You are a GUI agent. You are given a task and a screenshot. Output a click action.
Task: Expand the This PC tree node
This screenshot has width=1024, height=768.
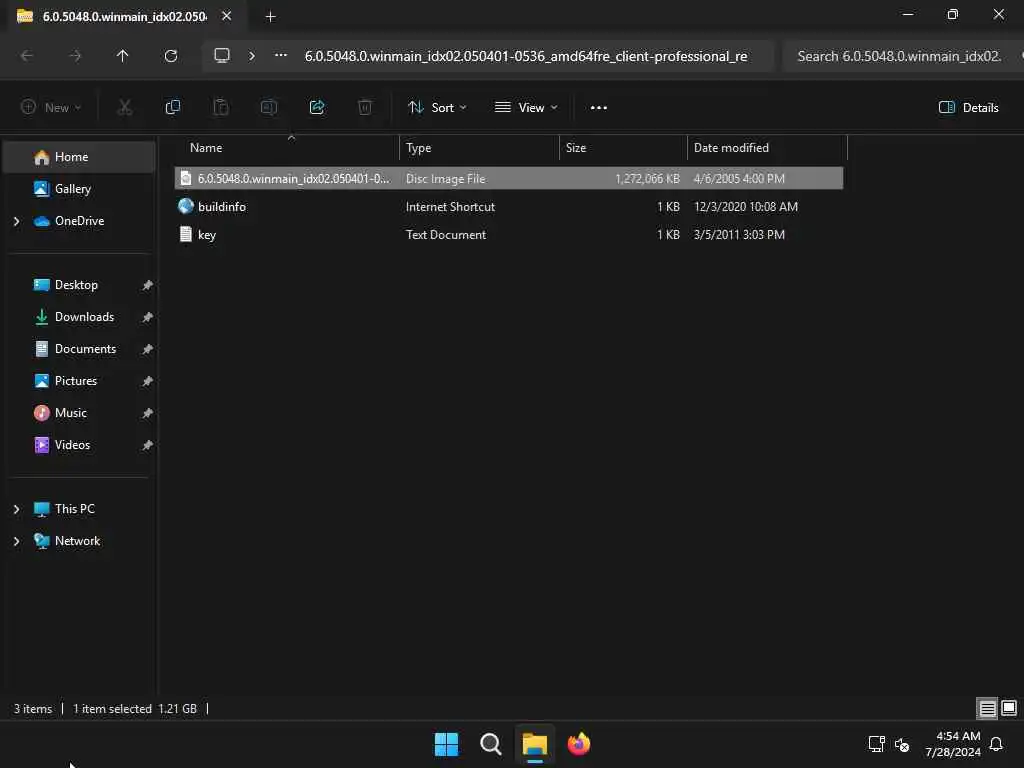point(16,509)
